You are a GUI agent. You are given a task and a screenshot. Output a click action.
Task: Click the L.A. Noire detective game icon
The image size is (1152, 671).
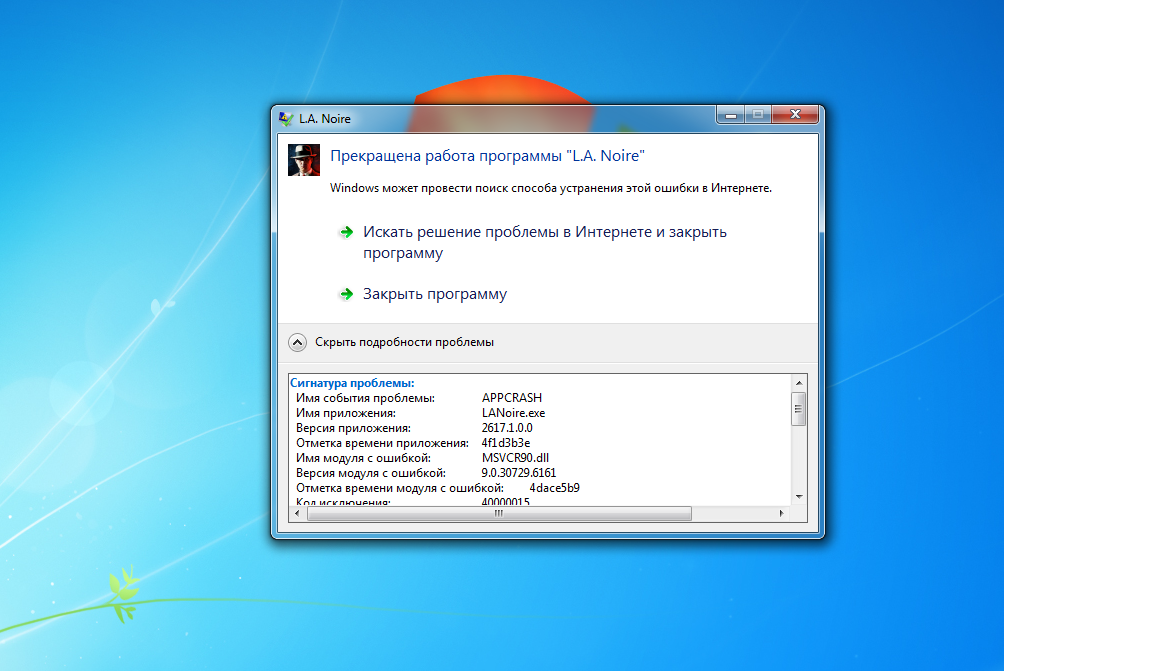click(x=303, y=159)
